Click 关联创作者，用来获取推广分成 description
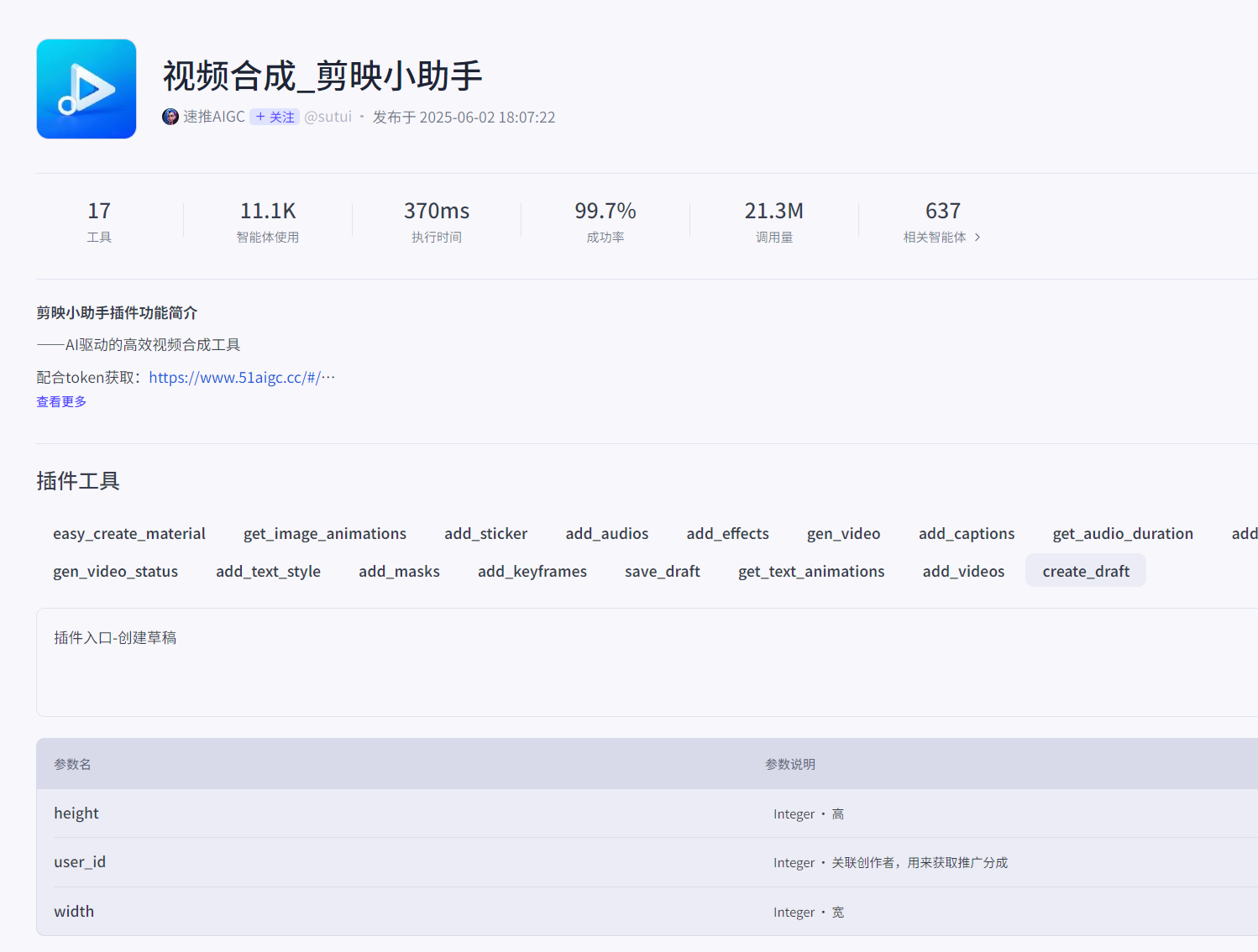The height and width of the screenshot is (952, 1258). [x=920, y=863]
